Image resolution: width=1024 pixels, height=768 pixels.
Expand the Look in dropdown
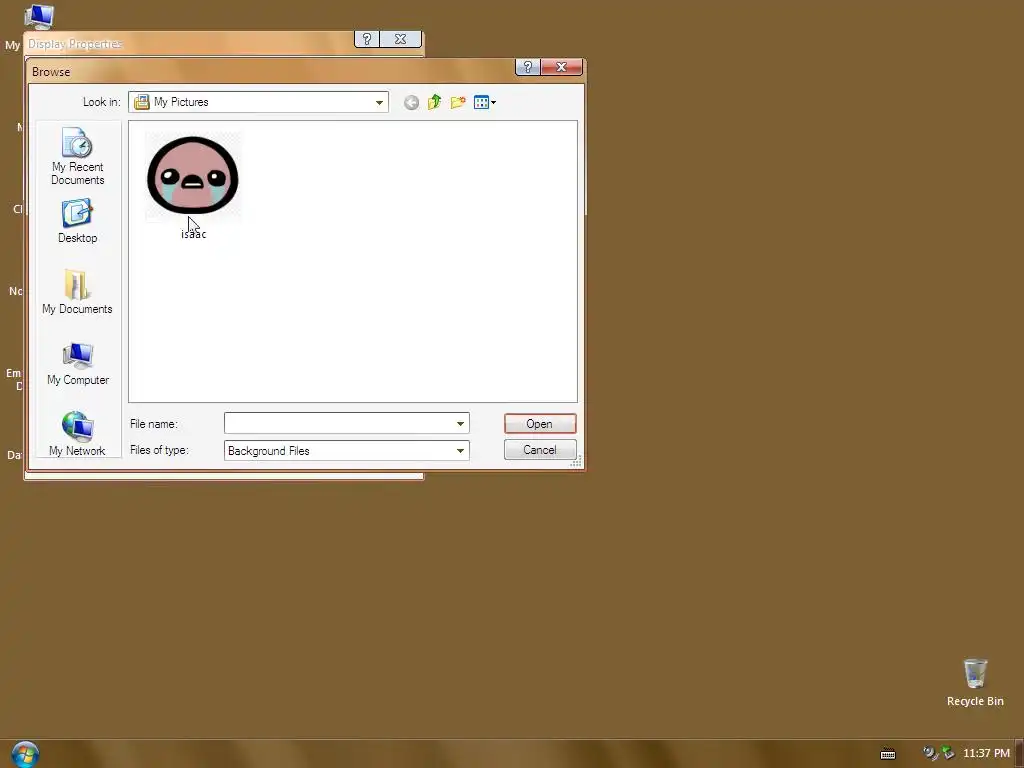379,103
